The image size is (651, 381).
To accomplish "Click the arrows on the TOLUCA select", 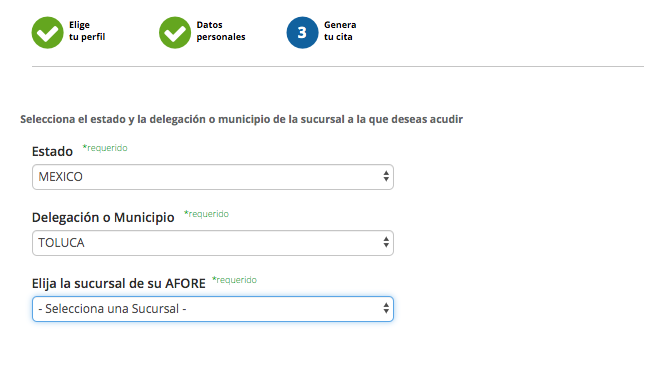I will (x=386, y=242).
